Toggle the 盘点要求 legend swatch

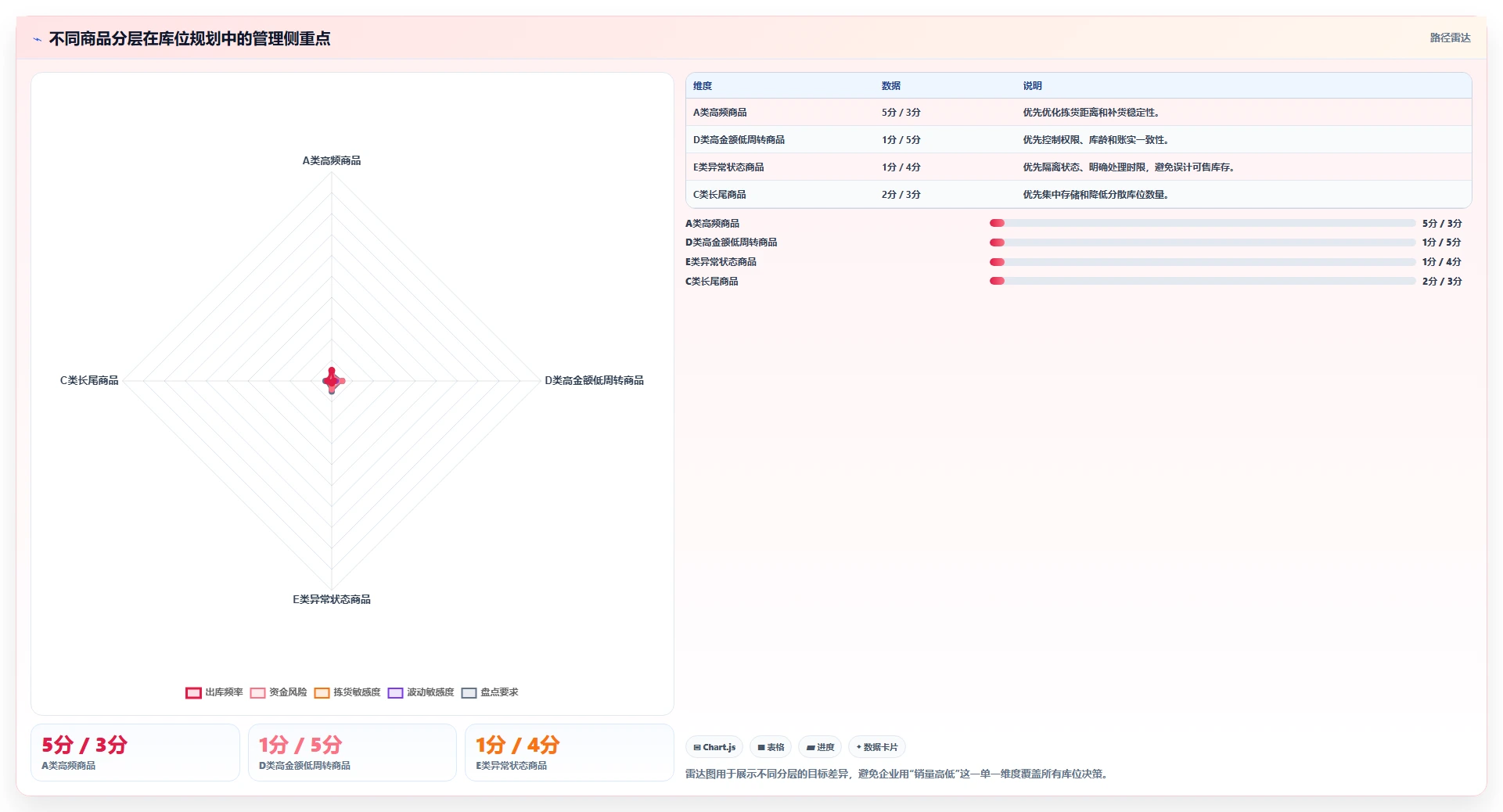(x=469, y=693)
